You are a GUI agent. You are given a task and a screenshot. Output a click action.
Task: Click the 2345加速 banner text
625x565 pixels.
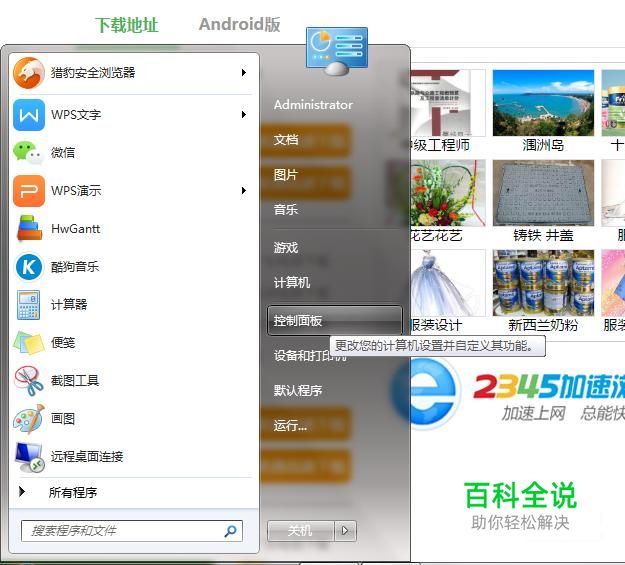549,386
